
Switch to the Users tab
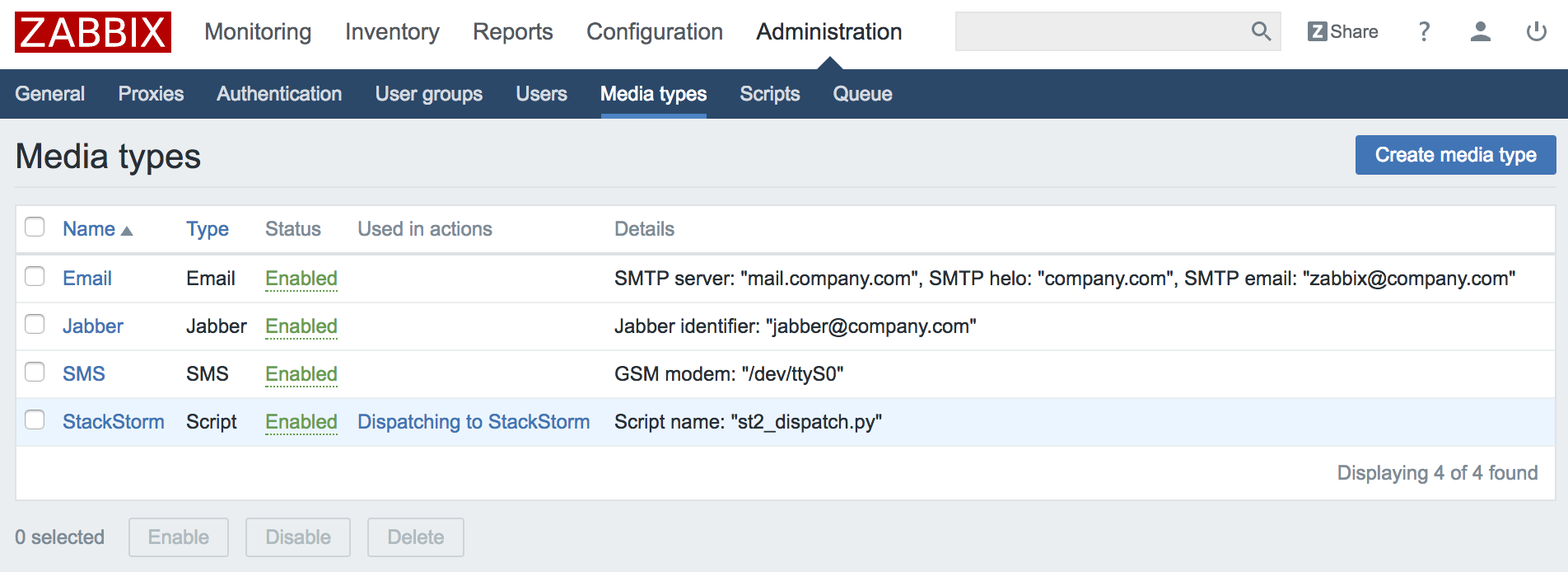(541, 94)
